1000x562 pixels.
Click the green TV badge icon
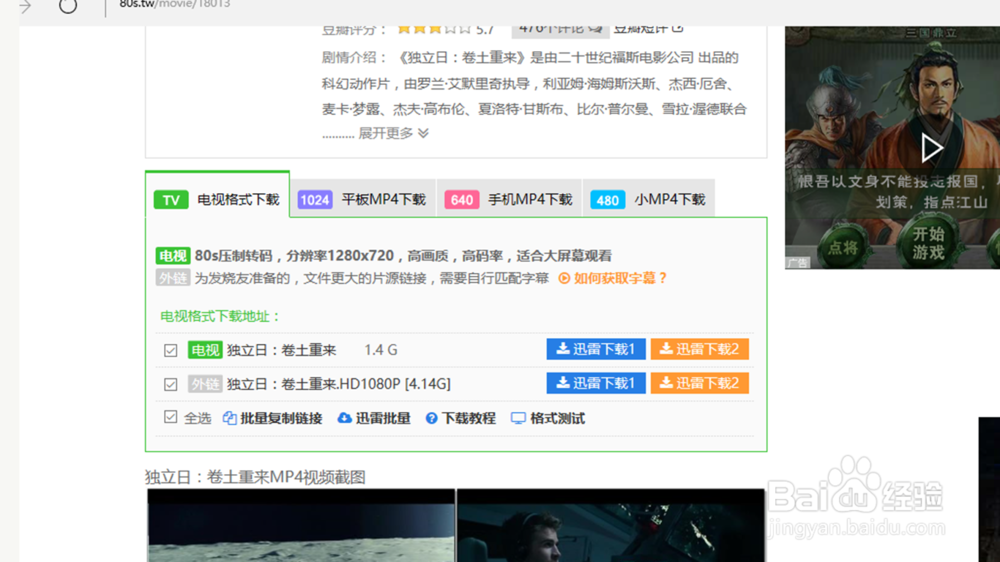pyautogui.click(x=171, y=200)
